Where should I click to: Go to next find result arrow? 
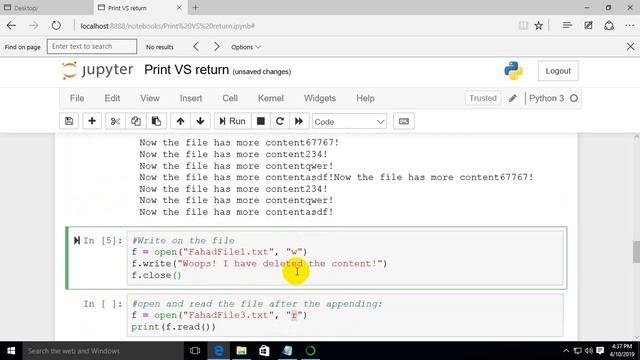click(x=217, y=47)
